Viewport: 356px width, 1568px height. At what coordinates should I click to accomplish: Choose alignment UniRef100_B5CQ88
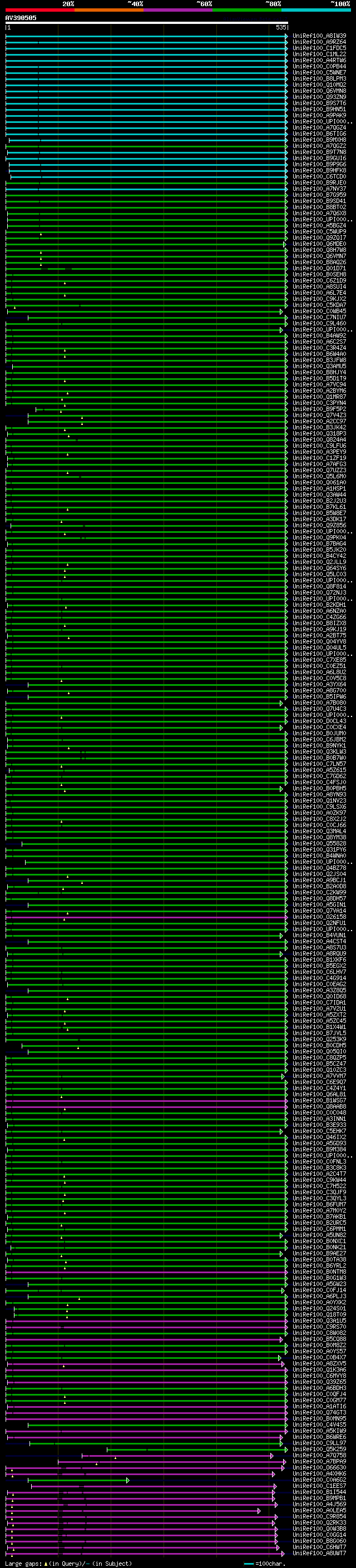(319, 1338)
